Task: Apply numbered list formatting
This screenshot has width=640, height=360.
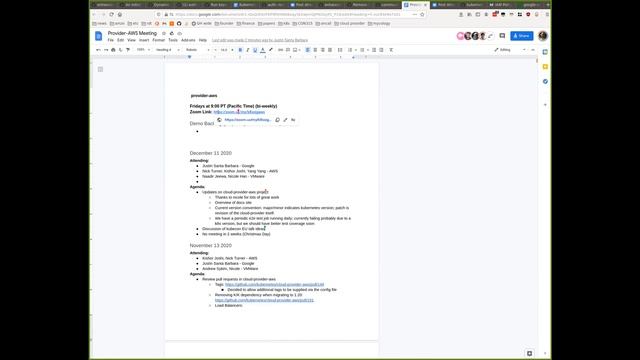Action: 349,50
